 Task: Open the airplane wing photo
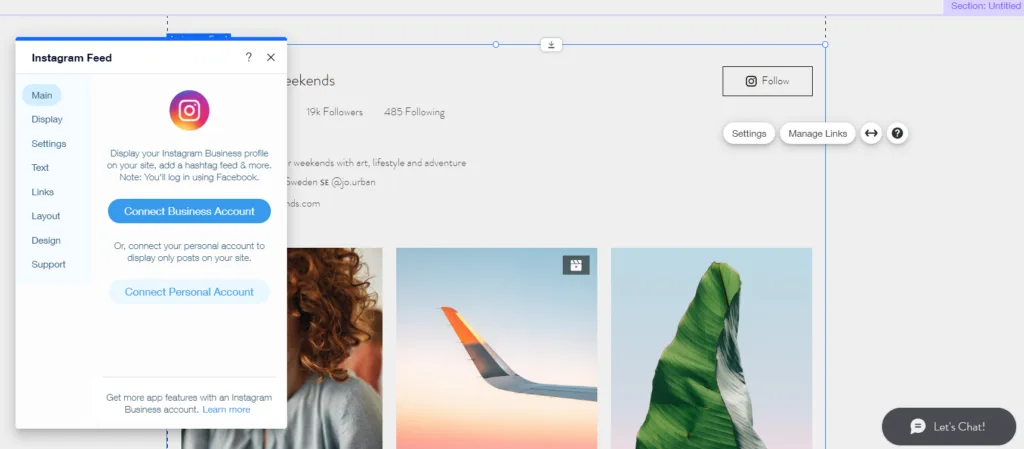496,348
